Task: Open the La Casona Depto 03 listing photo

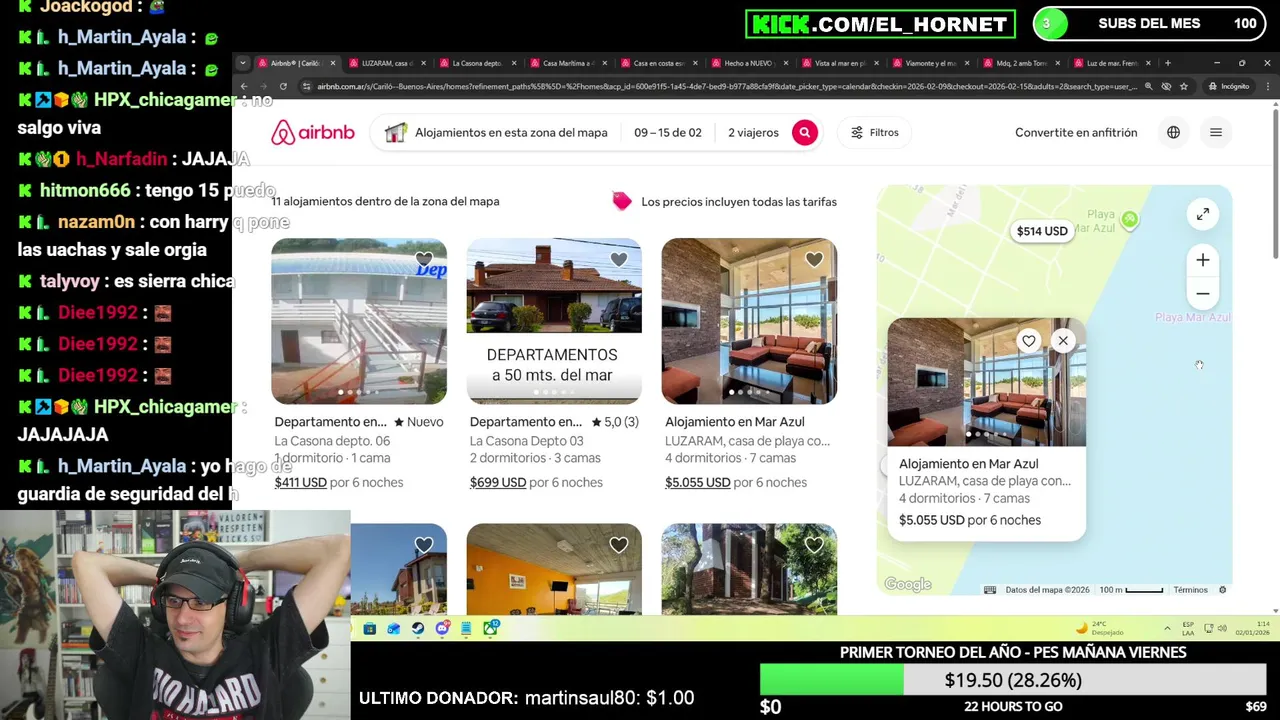Action: (554, 321)
